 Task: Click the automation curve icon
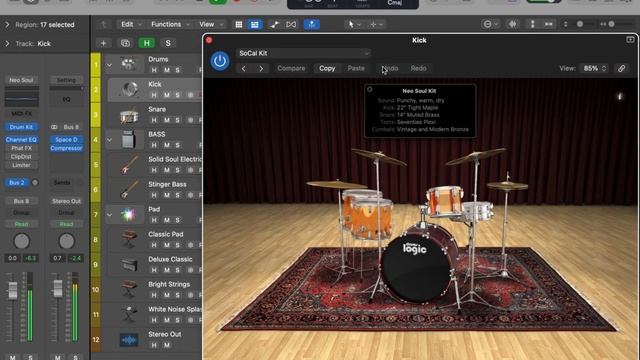point(274,24)
